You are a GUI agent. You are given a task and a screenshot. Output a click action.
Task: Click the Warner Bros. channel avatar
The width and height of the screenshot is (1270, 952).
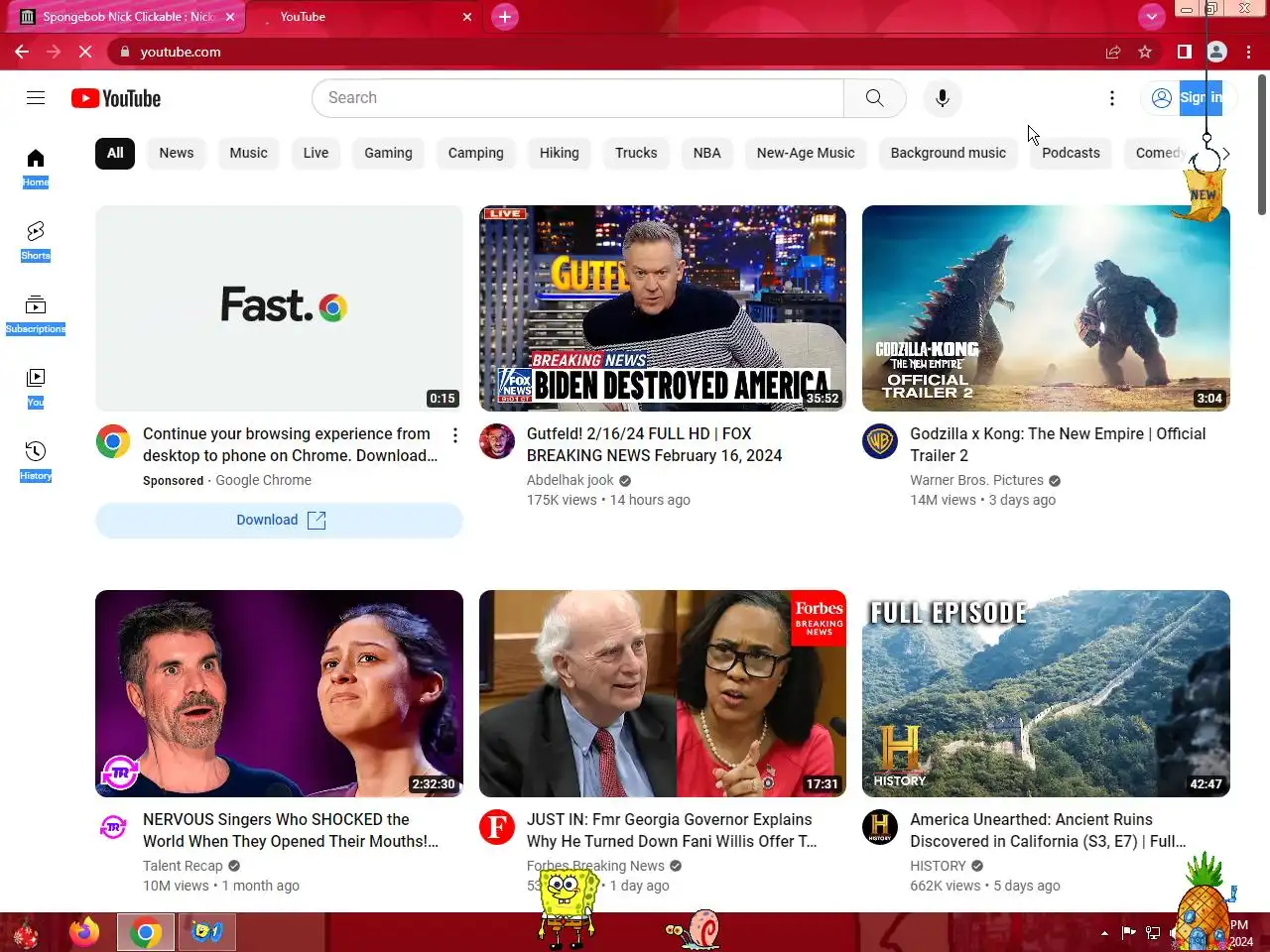pos(880,441)
